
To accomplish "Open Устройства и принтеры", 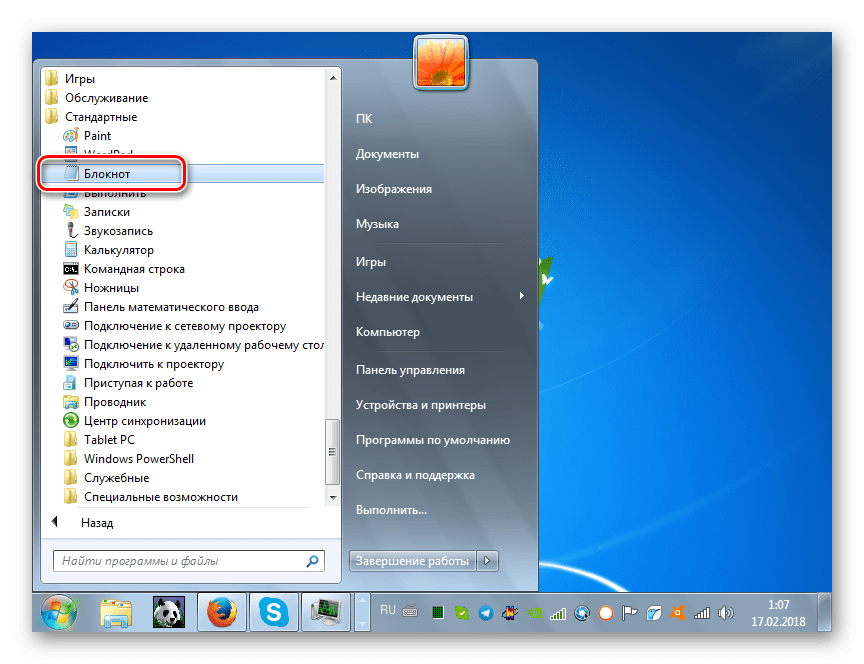I will coord(420,405).
